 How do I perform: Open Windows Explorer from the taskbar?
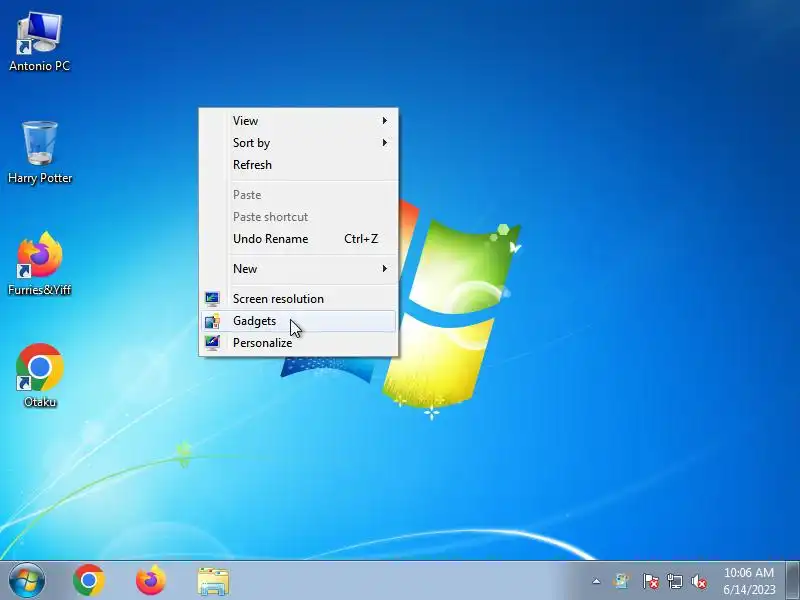(x=213, y=581)
